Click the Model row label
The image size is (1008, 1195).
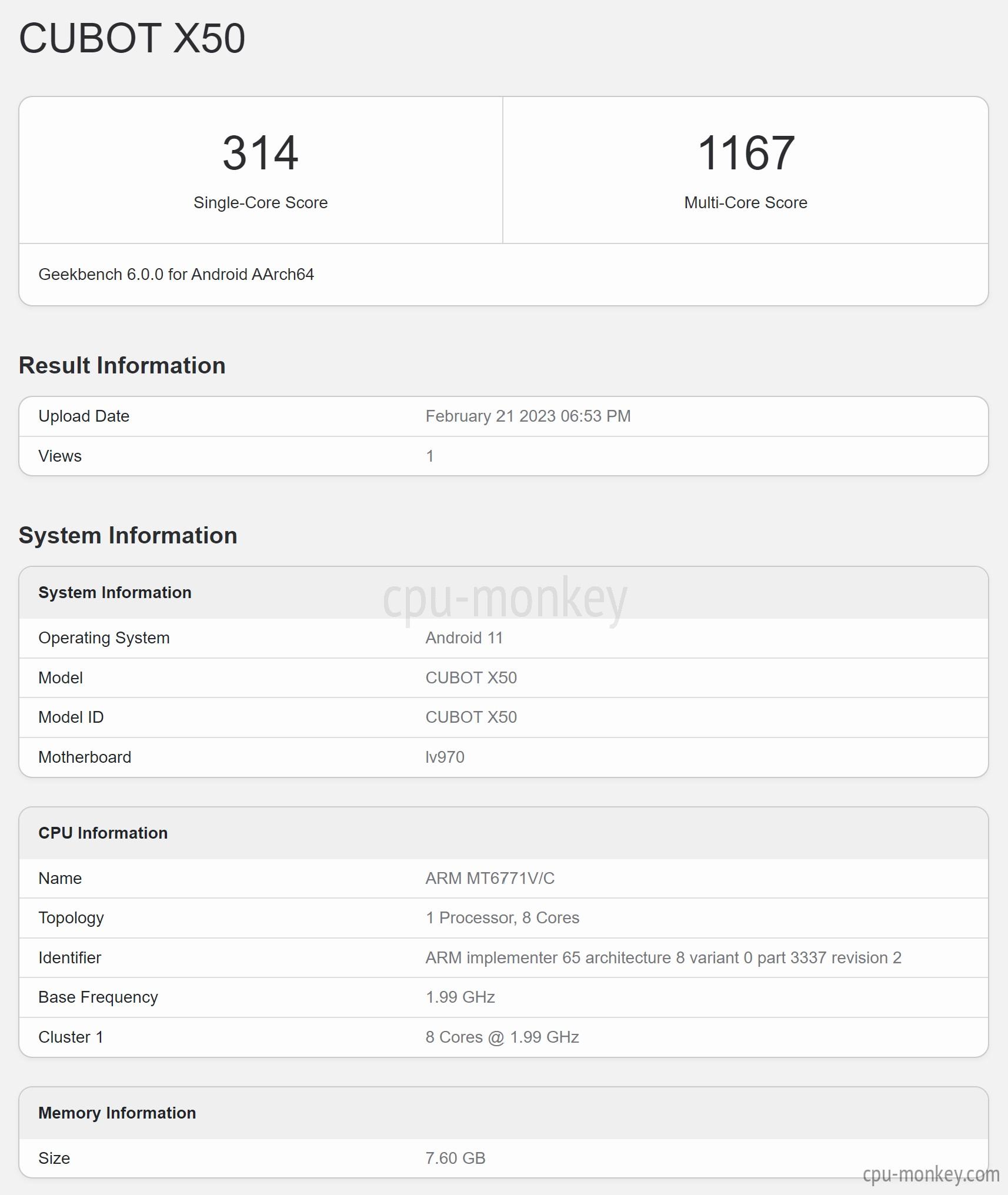pos(61,677)
